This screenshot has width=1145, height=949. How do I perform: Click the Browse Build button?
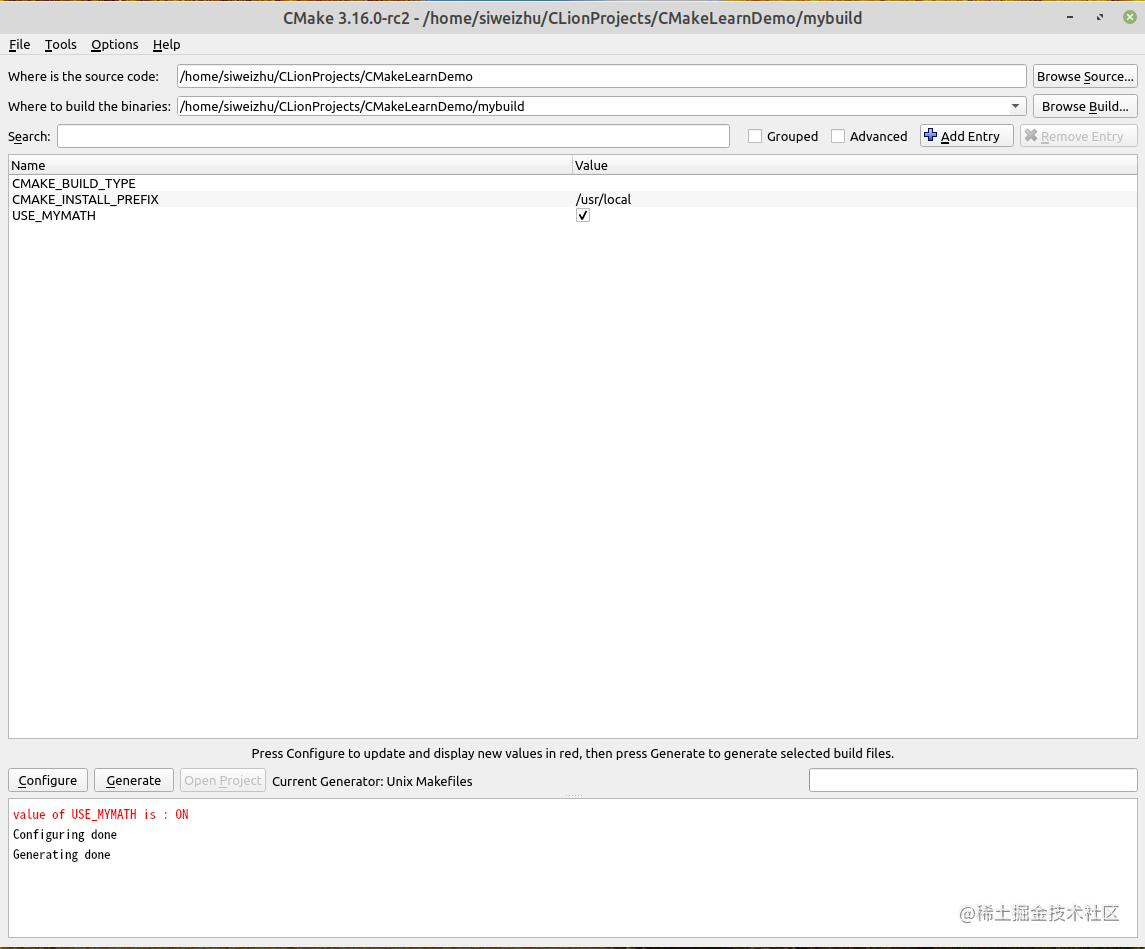click(1085, 107)
